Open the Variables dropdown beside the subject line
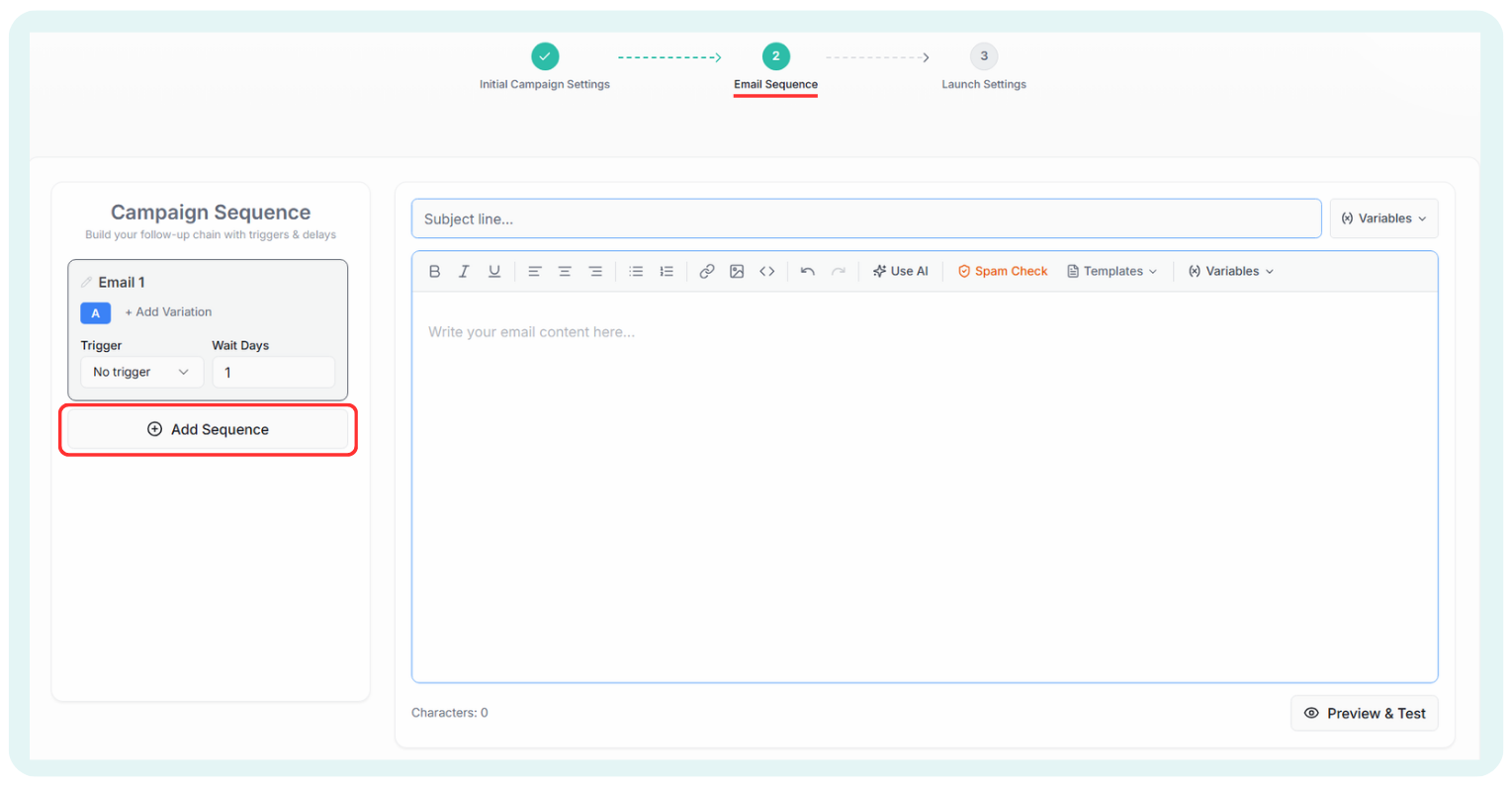1512x786 pixels. pyautogui.click(x=1383, y=218)
